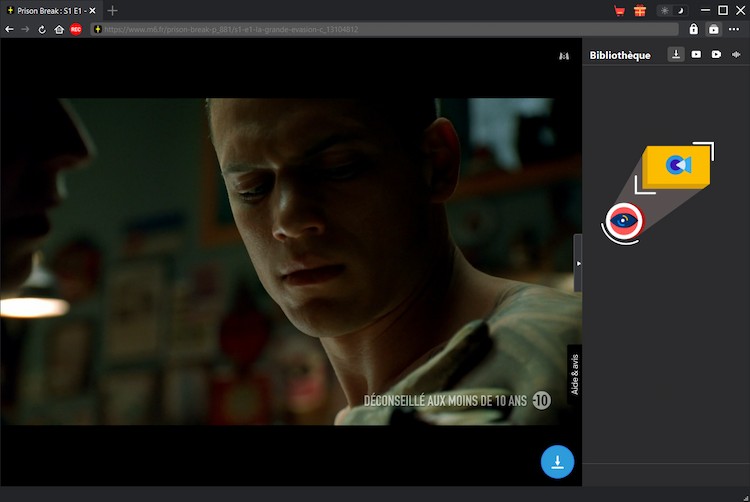Screen dimensions: 750x502
Task: Open the gift box offer icon
Action: point(640,11)
